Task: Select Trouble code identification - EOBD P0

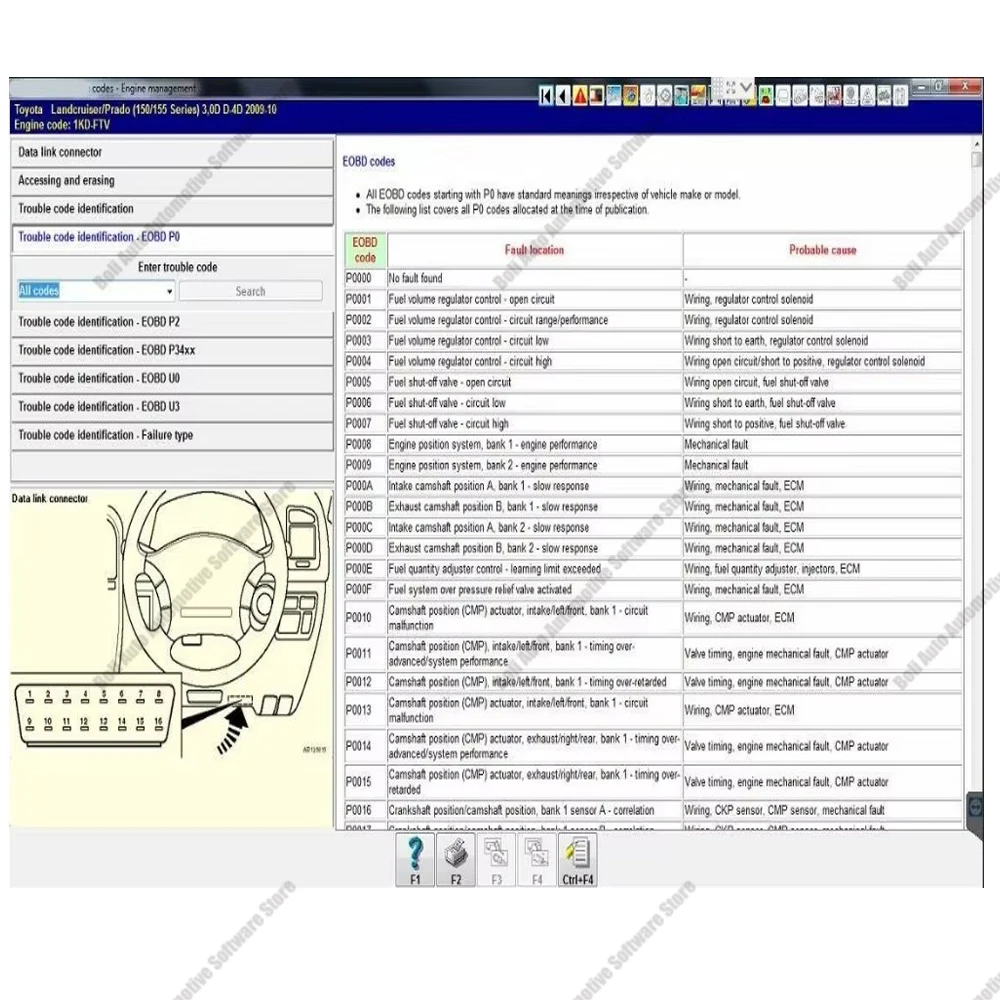Action: [x=172, y=237]
